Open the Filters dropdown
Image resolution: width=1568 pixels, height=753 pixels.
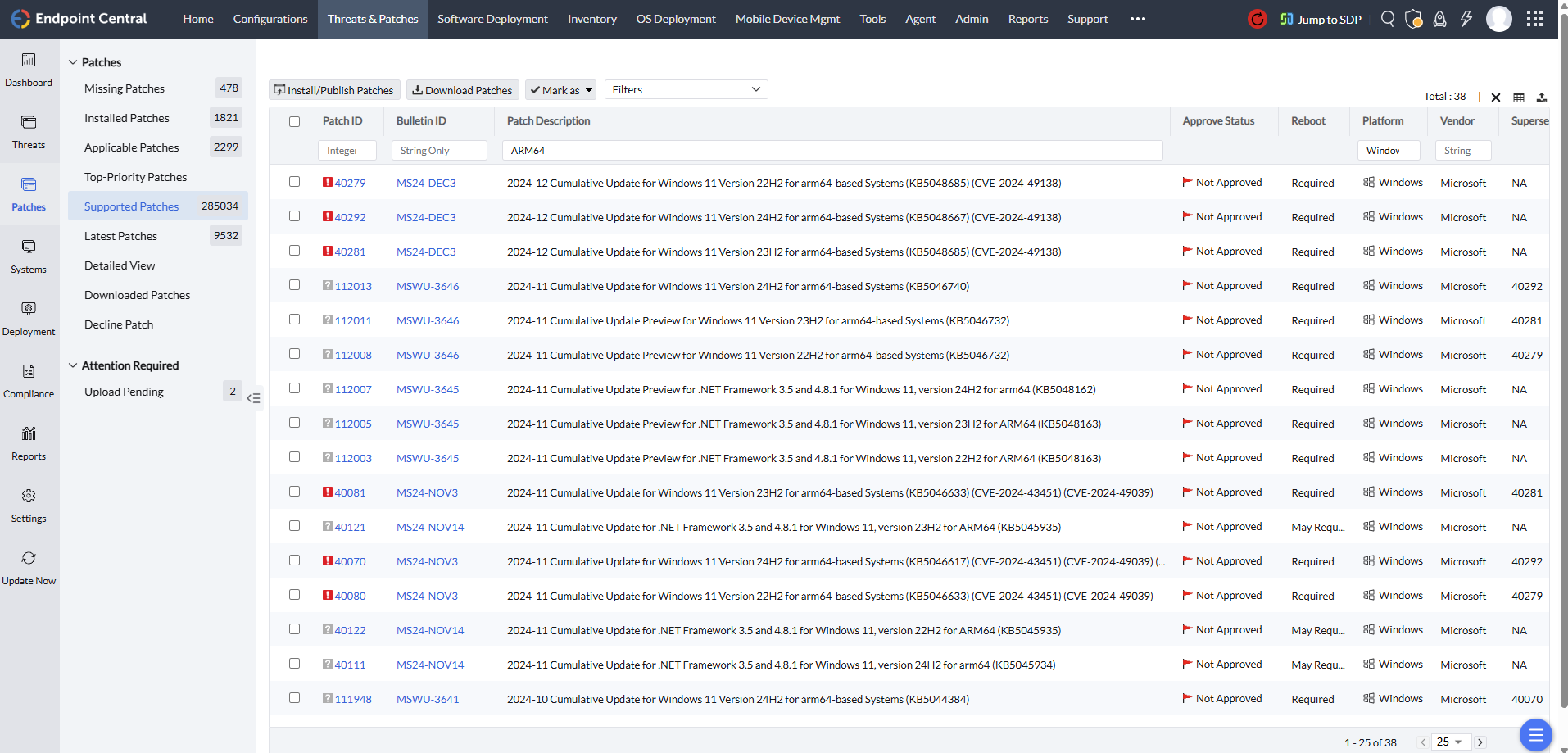687,89
